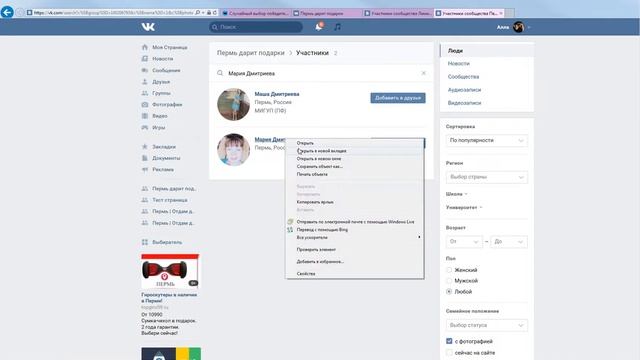
Task: Enable the сейчас на сайте checkbox
Action: [x=449, y=352]
